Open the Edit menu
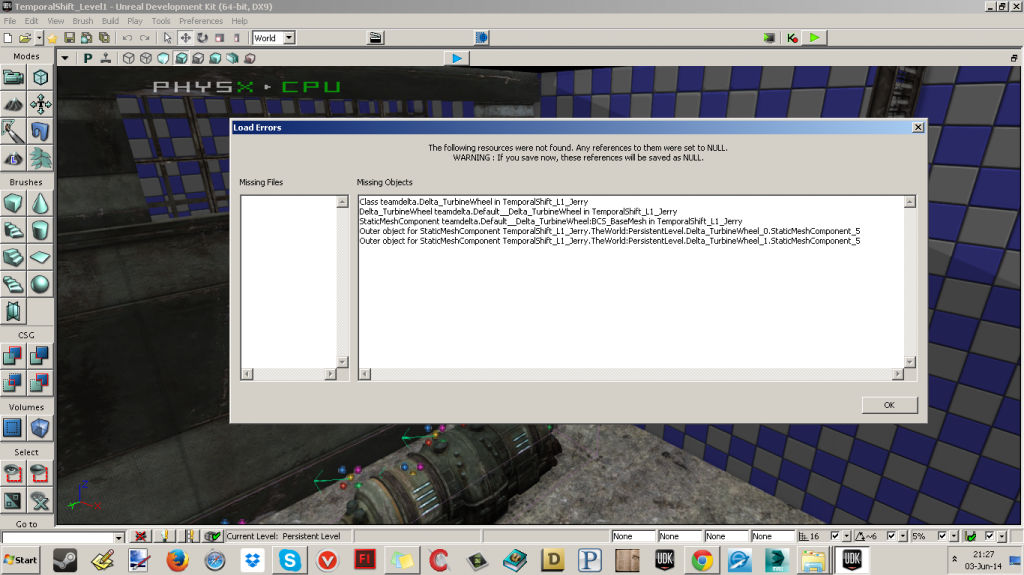Screen dimensions: 1024x575 31,21
